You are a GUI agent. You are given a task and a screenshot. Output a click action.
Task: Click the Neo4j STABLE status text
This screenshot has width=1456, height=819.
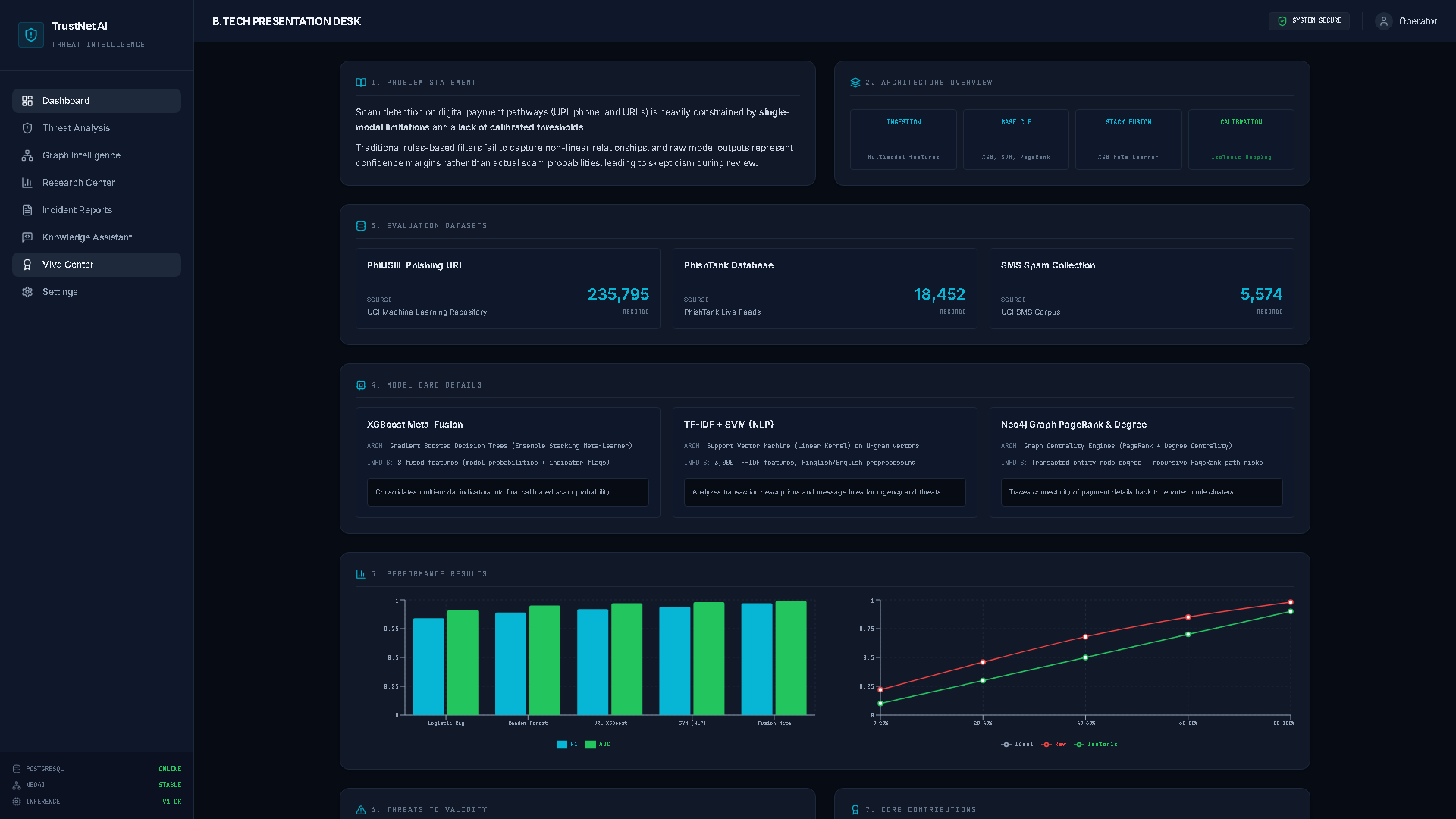click(170, 785)
